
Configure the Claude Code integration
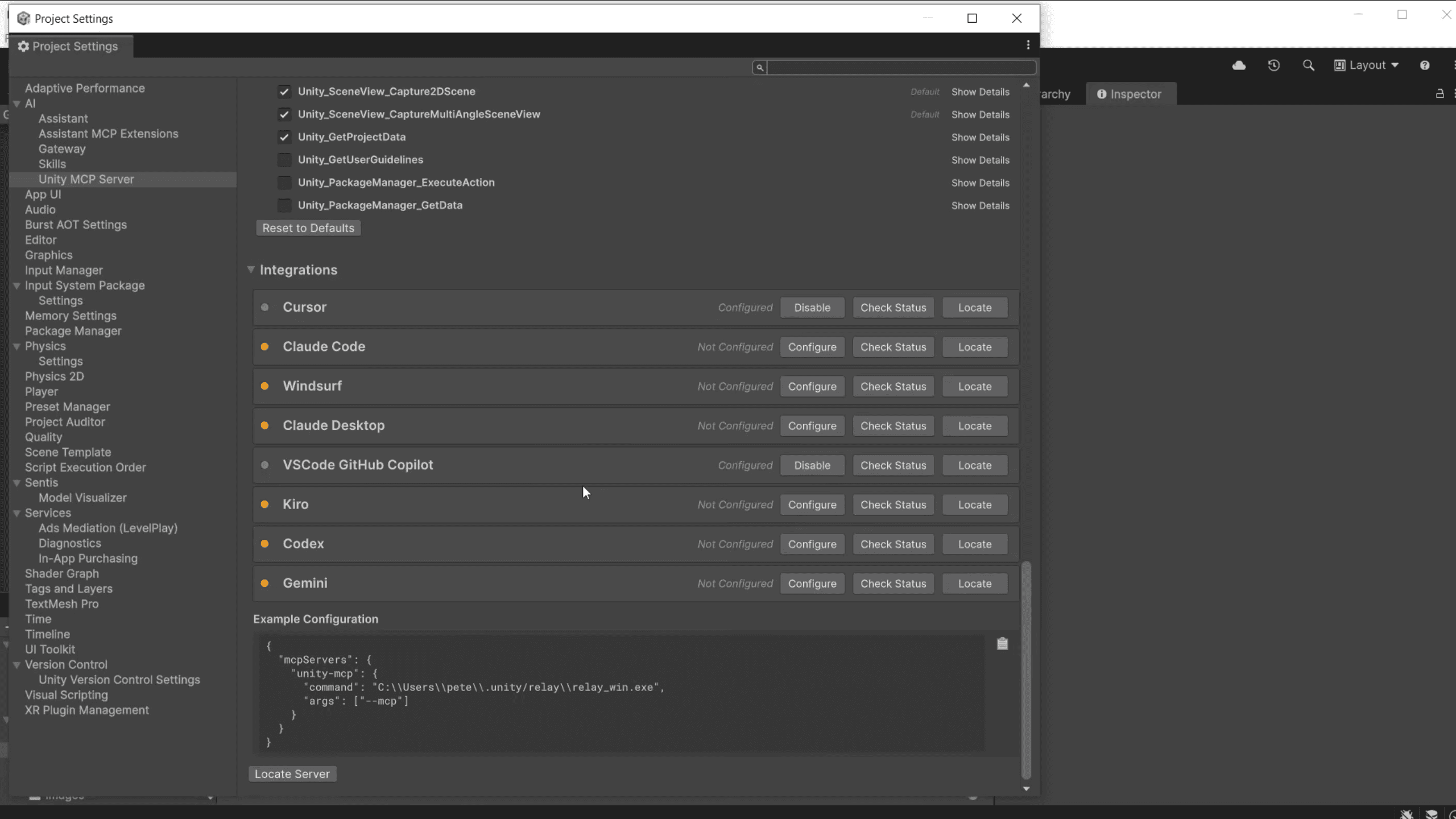point(812,347)
